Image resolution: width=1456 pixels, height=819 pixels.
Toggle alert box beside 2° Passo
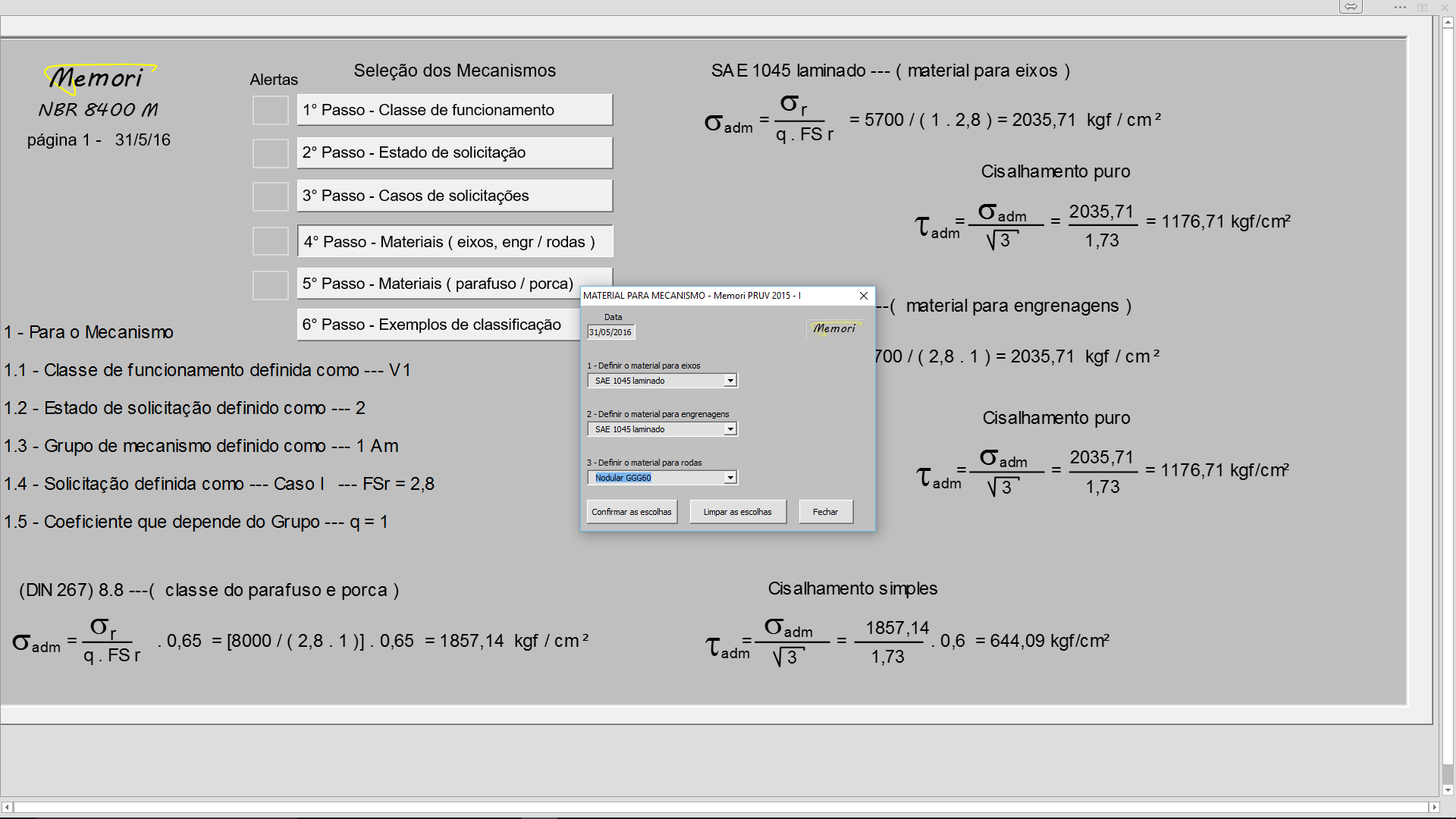pos(270,153)
